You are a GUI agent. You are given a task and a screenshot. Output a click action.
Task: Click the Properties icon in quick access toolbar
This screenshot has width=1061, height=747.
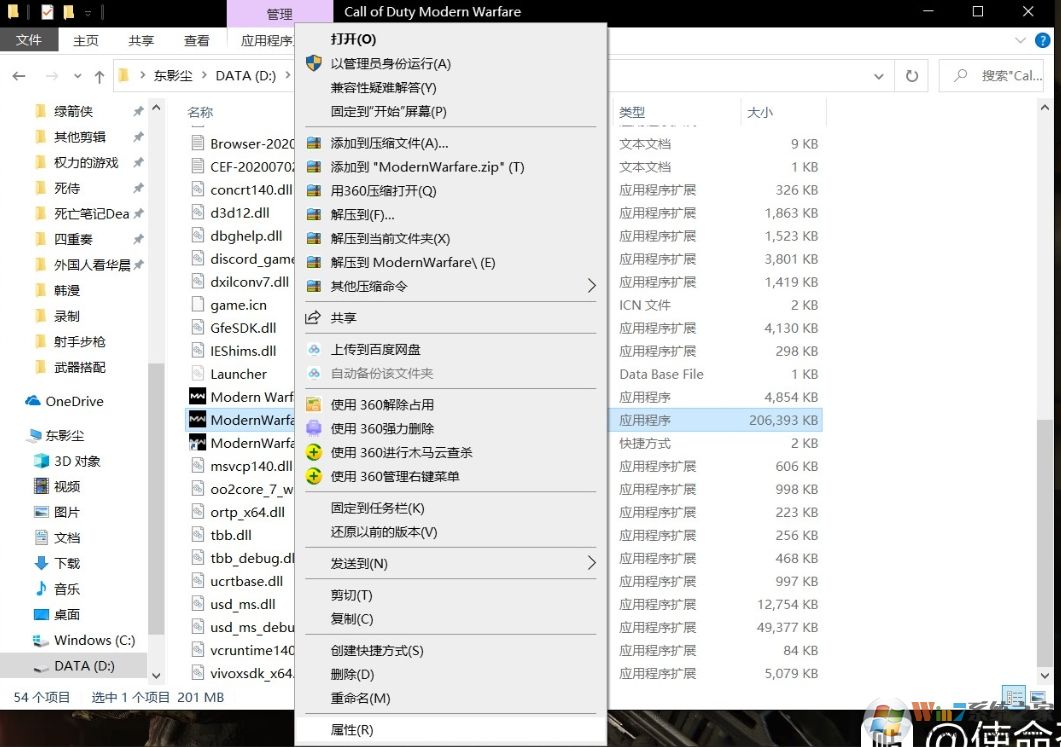point(45,12)
